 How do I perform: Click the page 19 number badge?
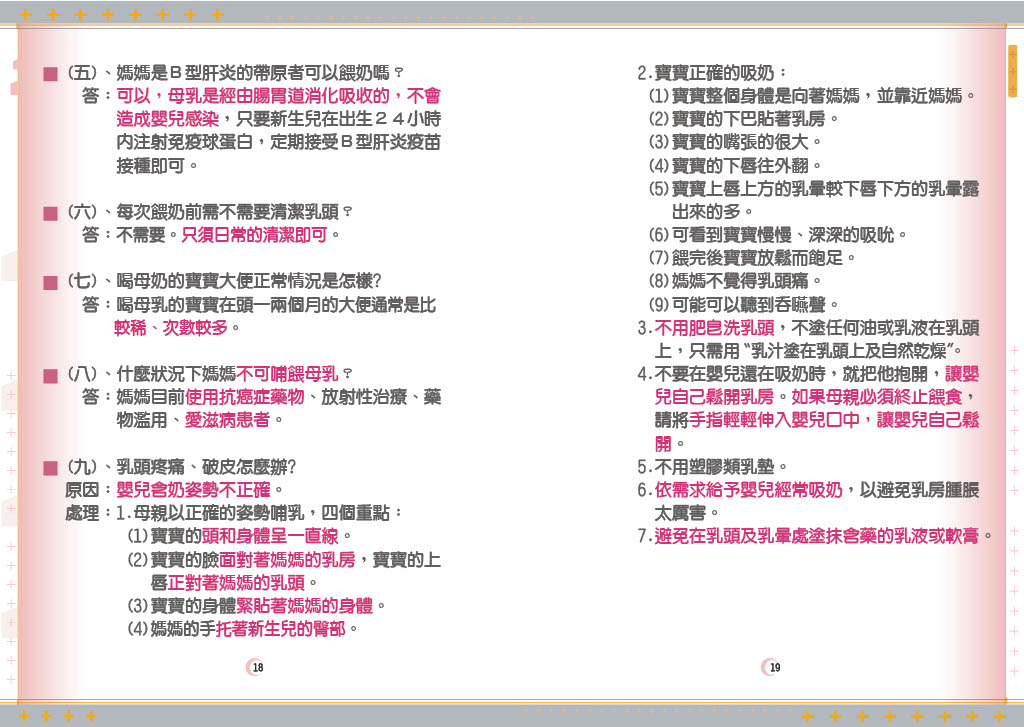pyautogui.click(x=773, y=667)
